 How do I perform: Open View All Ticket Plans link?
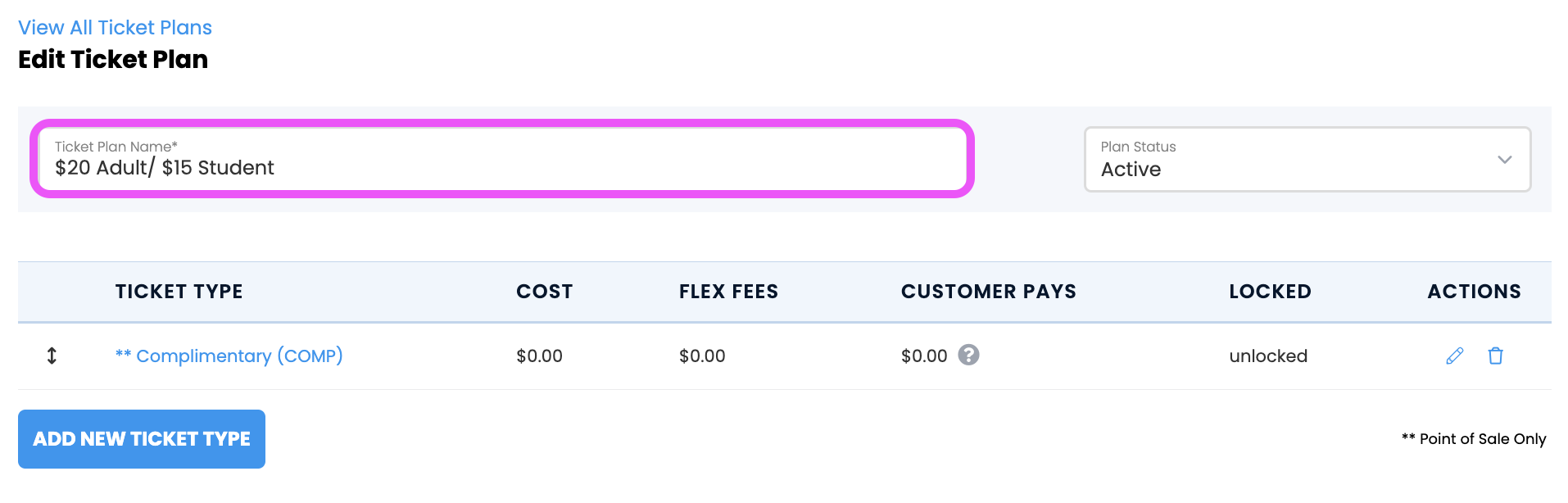pos(115,28)
